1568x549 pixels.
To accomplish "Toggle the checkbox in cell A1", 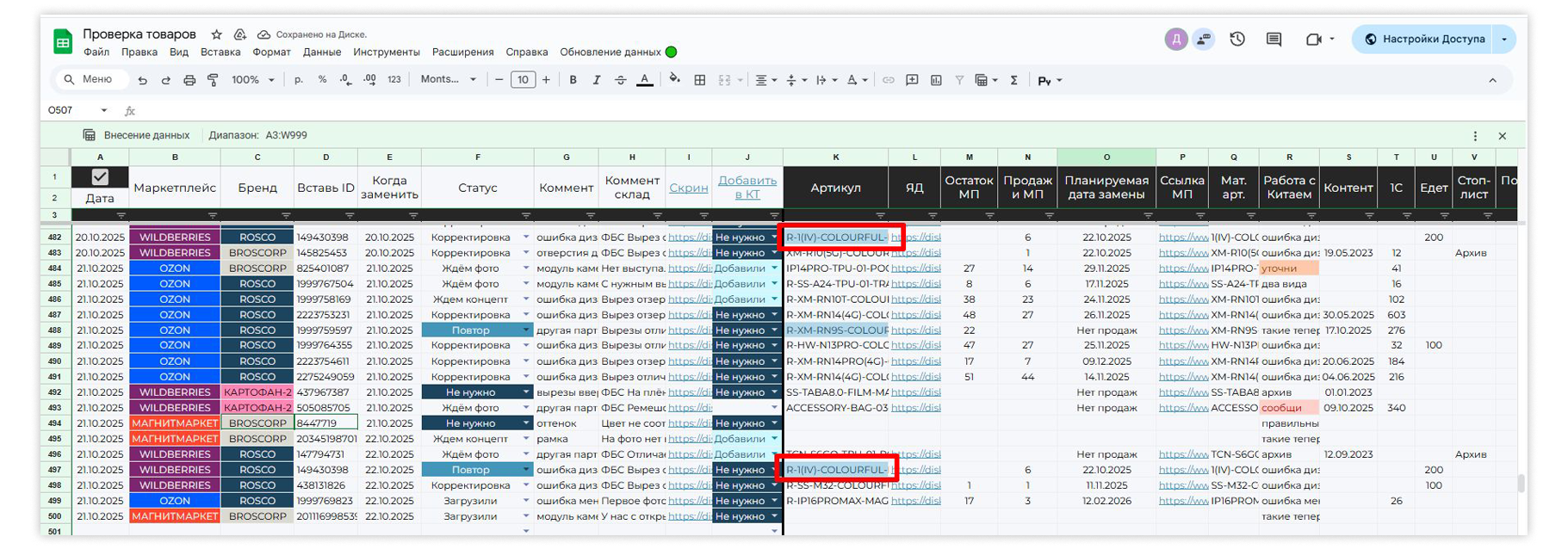I will (100, 176).
